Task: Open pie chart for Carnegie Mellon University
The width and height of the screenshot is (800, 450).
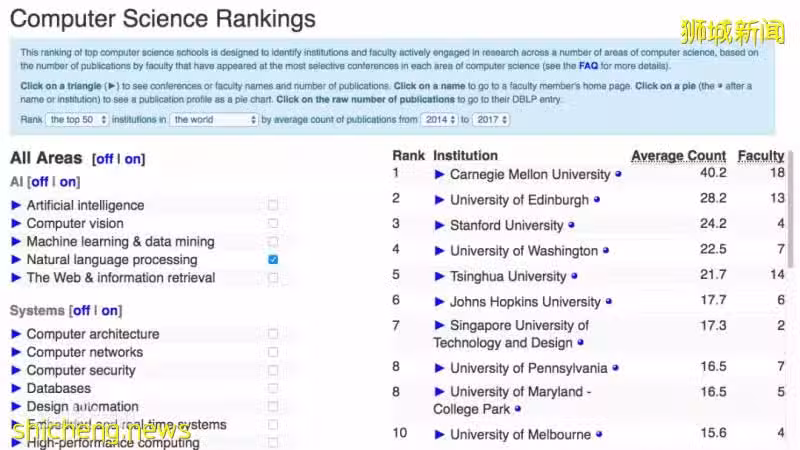Action: [x=618, y=174]
